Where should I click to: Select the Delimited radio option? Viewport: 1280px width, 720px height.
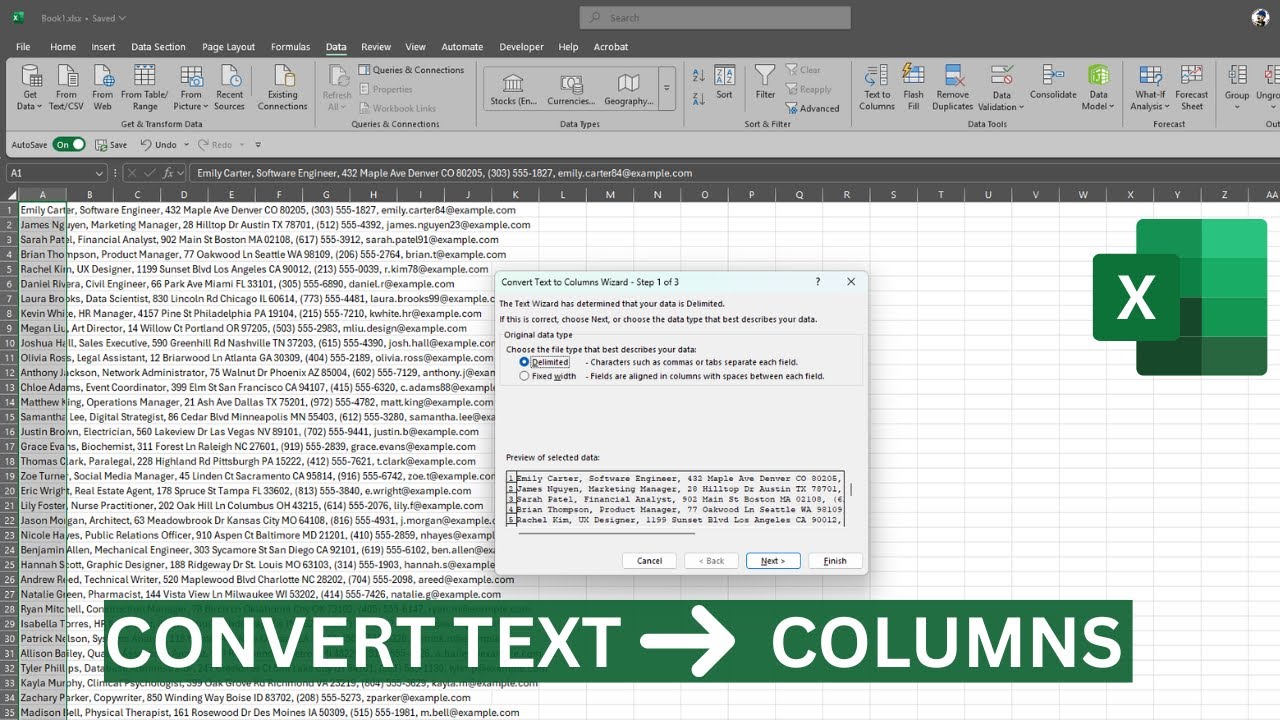524,362
